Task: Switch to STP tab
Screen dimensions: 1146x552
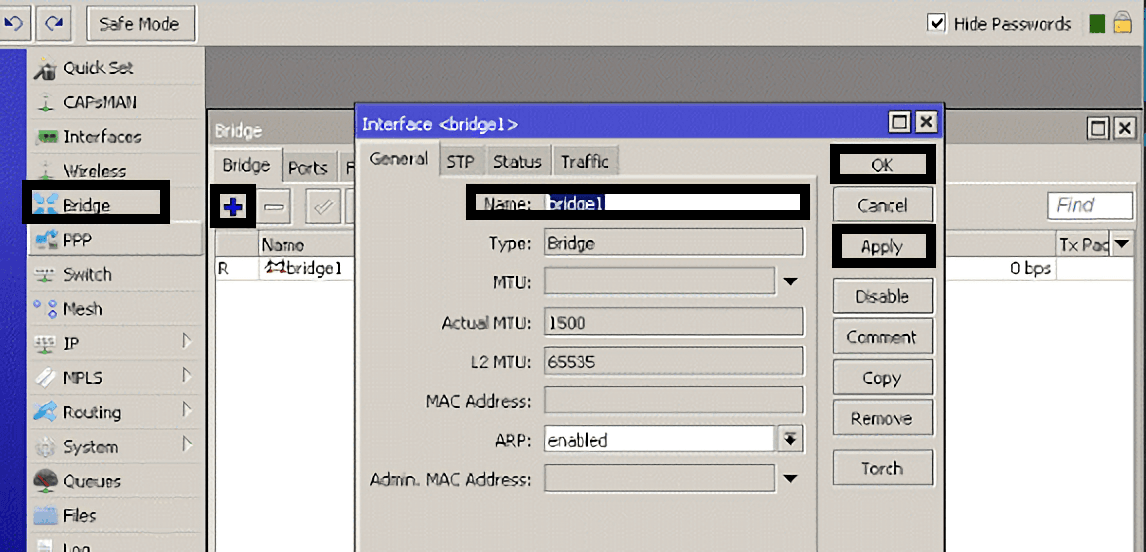Action: pyautogui.click(x=460, y=162)
